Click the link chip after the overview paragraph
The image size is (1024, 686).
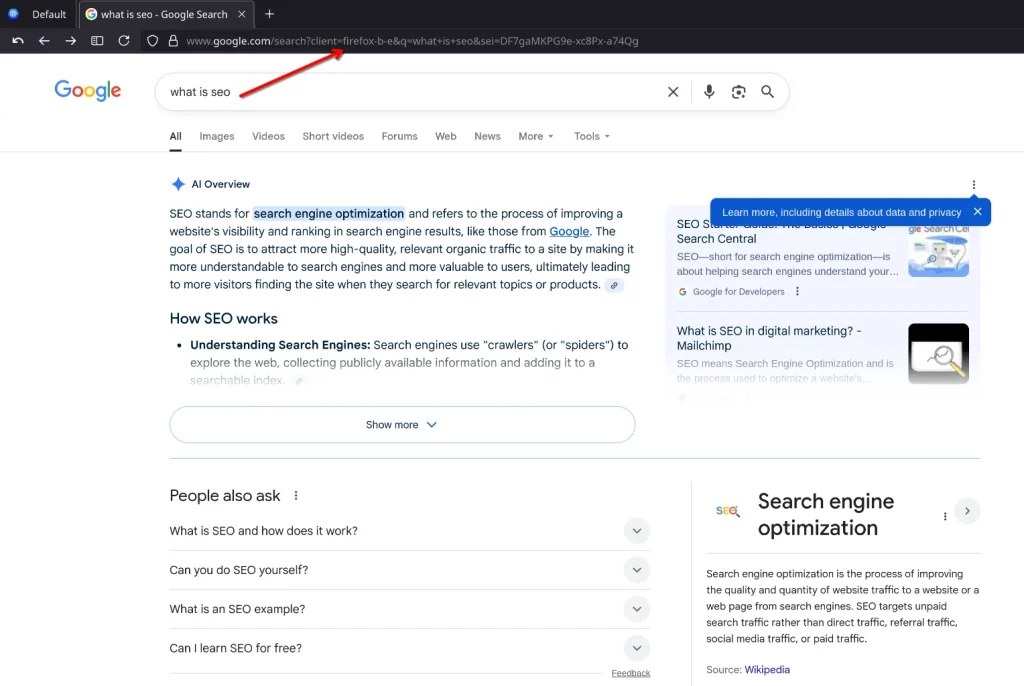click(614, 286)
